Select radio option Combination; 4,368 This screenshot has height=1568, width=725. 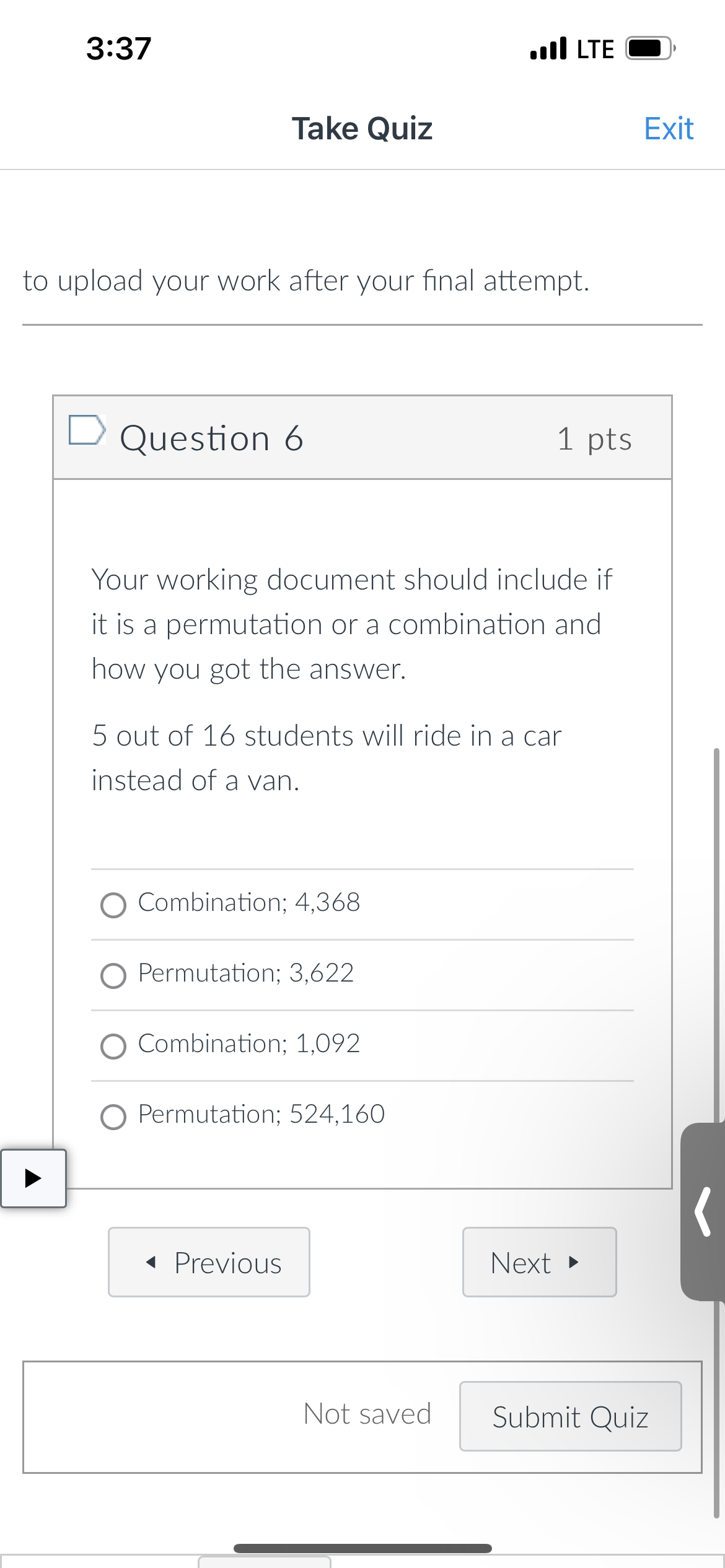tap(113, 905)
